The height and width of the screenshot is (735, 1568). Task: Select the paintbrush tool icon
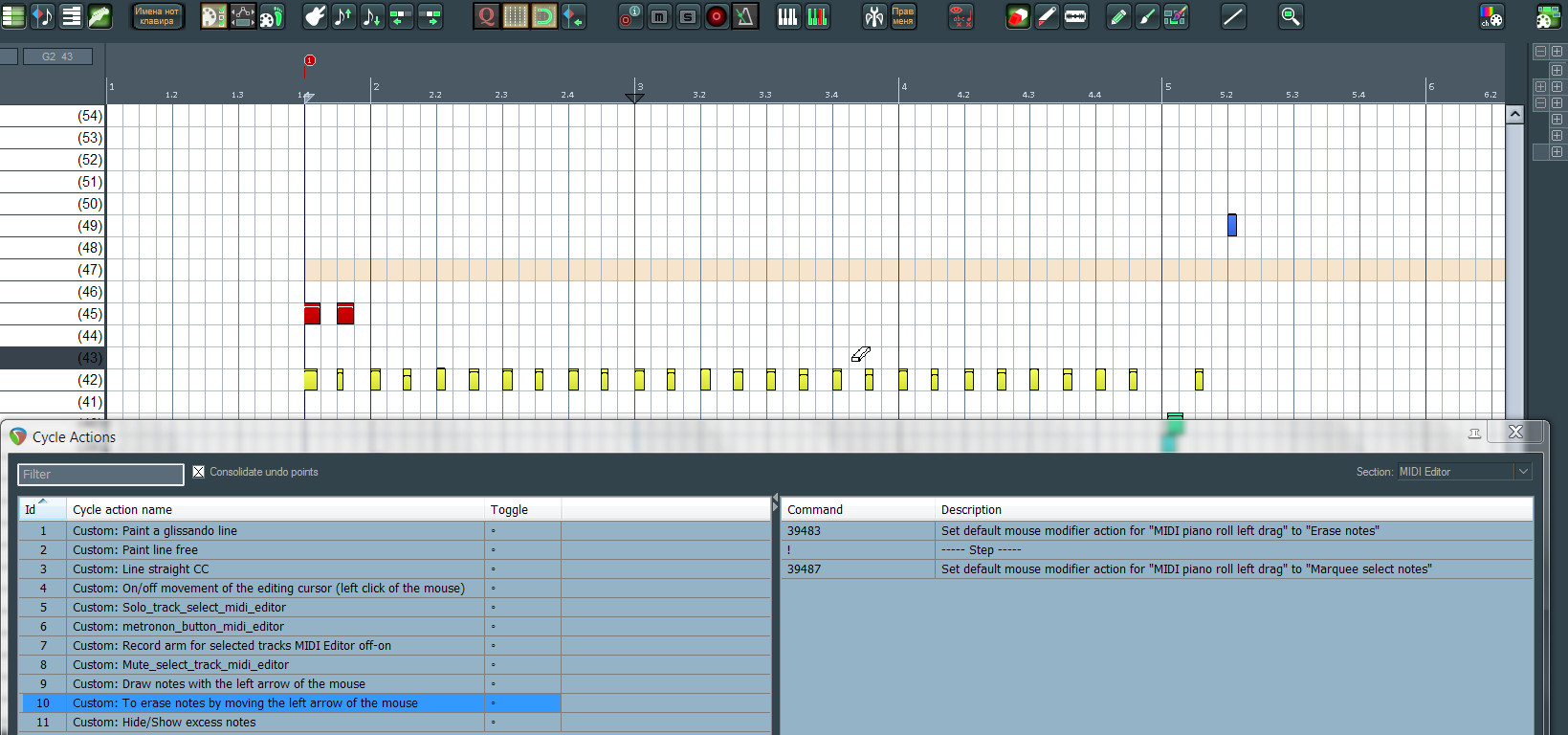coord(1147,16)
